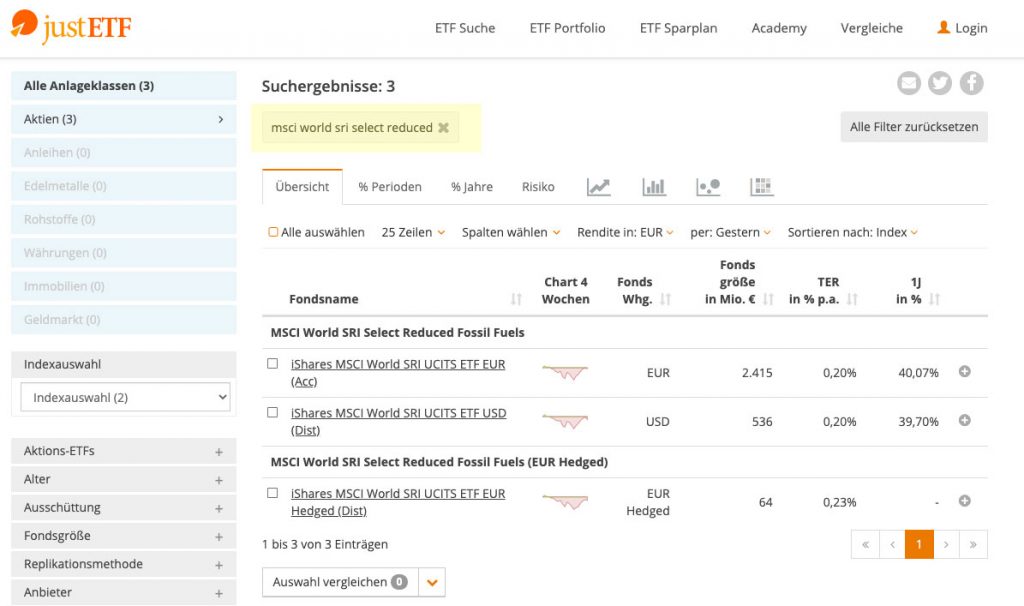Sort by 1J in % column arrows
The image size is (1024, 606).
pos(934,299)
